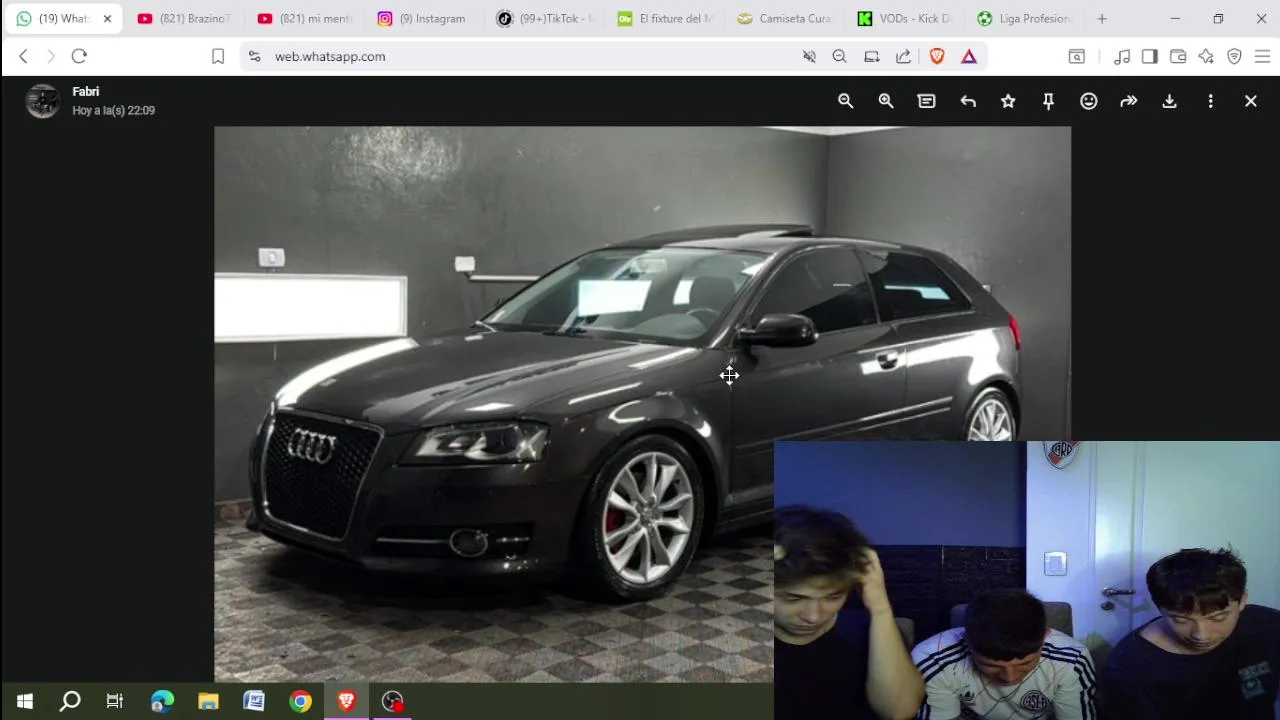Open the media control music icon

[1122, 56]
